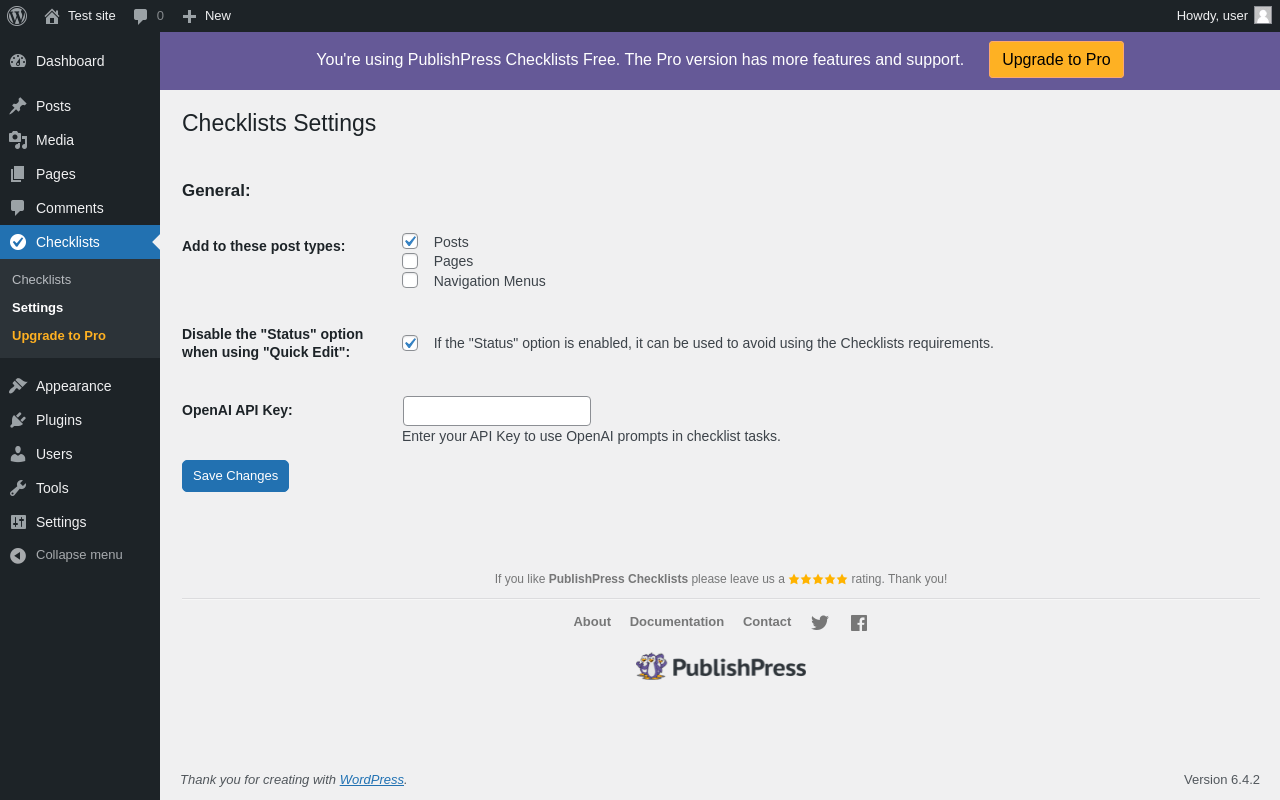
Task: Open PublishPress Facebook icon link
Action: point(859,623)
